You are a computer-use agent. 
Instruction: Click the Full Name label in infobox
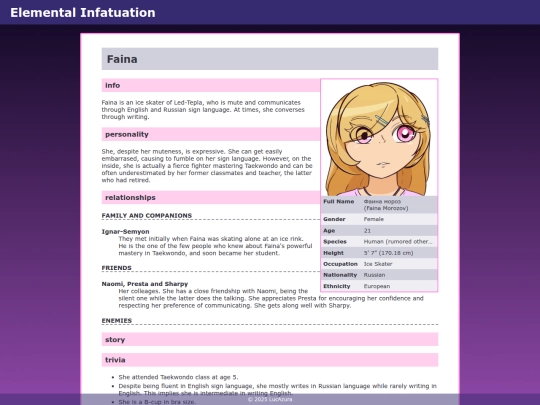coord(339,201)
